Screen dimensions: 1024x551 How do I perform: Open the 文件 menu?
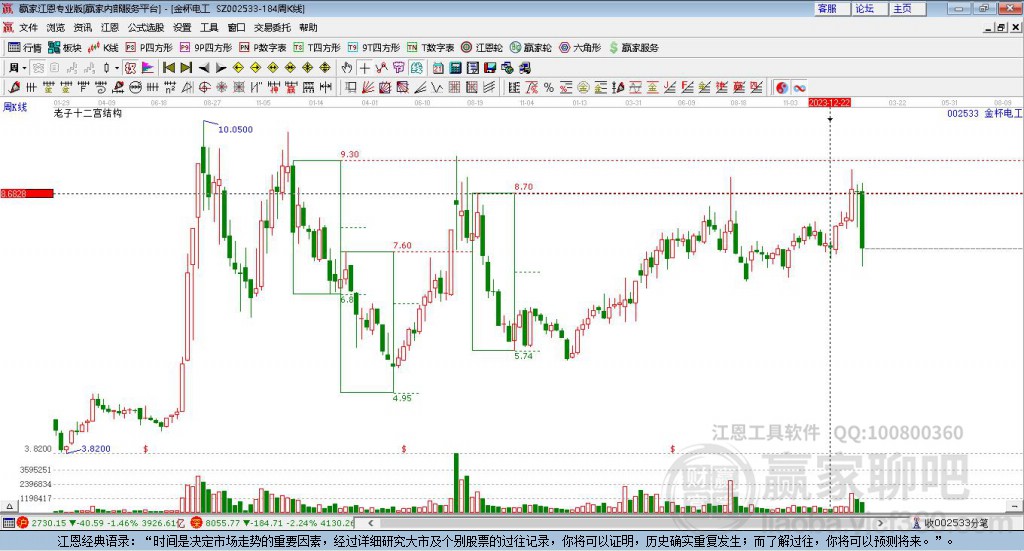28,27
